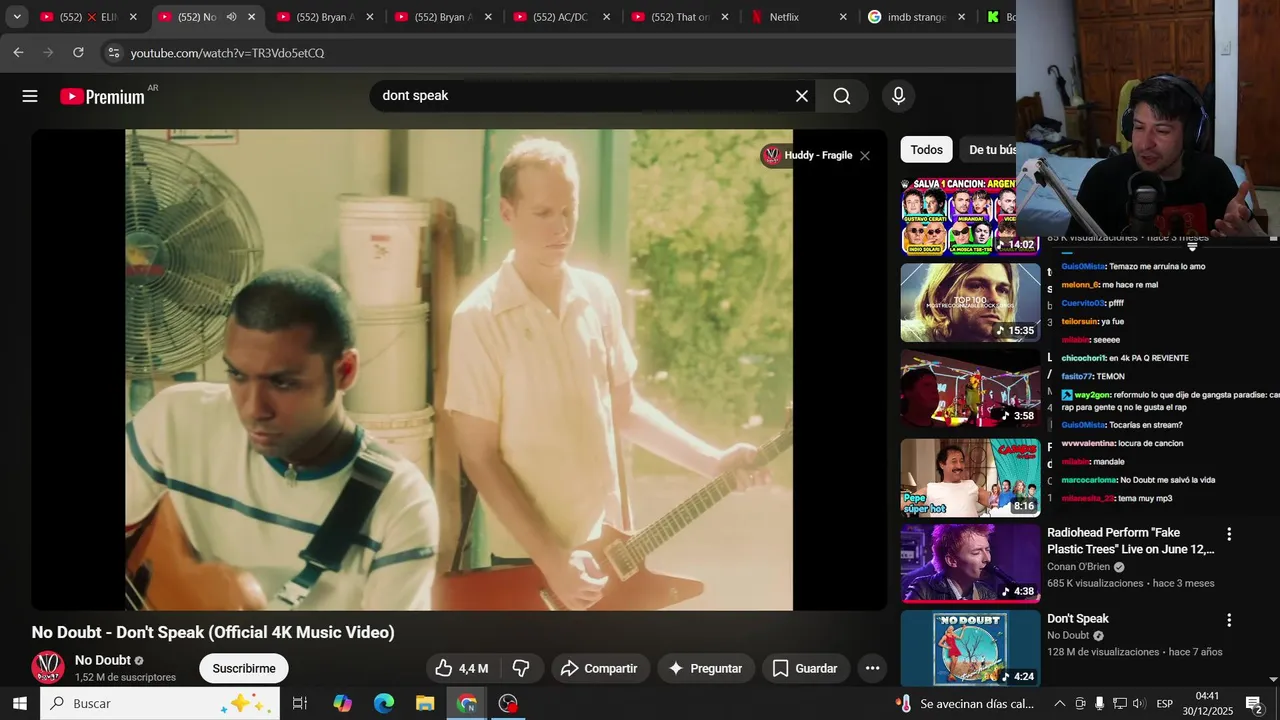The image size is (1280, 720).
Task: Like the video with thumbs-up 4,4 M
Action: point(462,668)
